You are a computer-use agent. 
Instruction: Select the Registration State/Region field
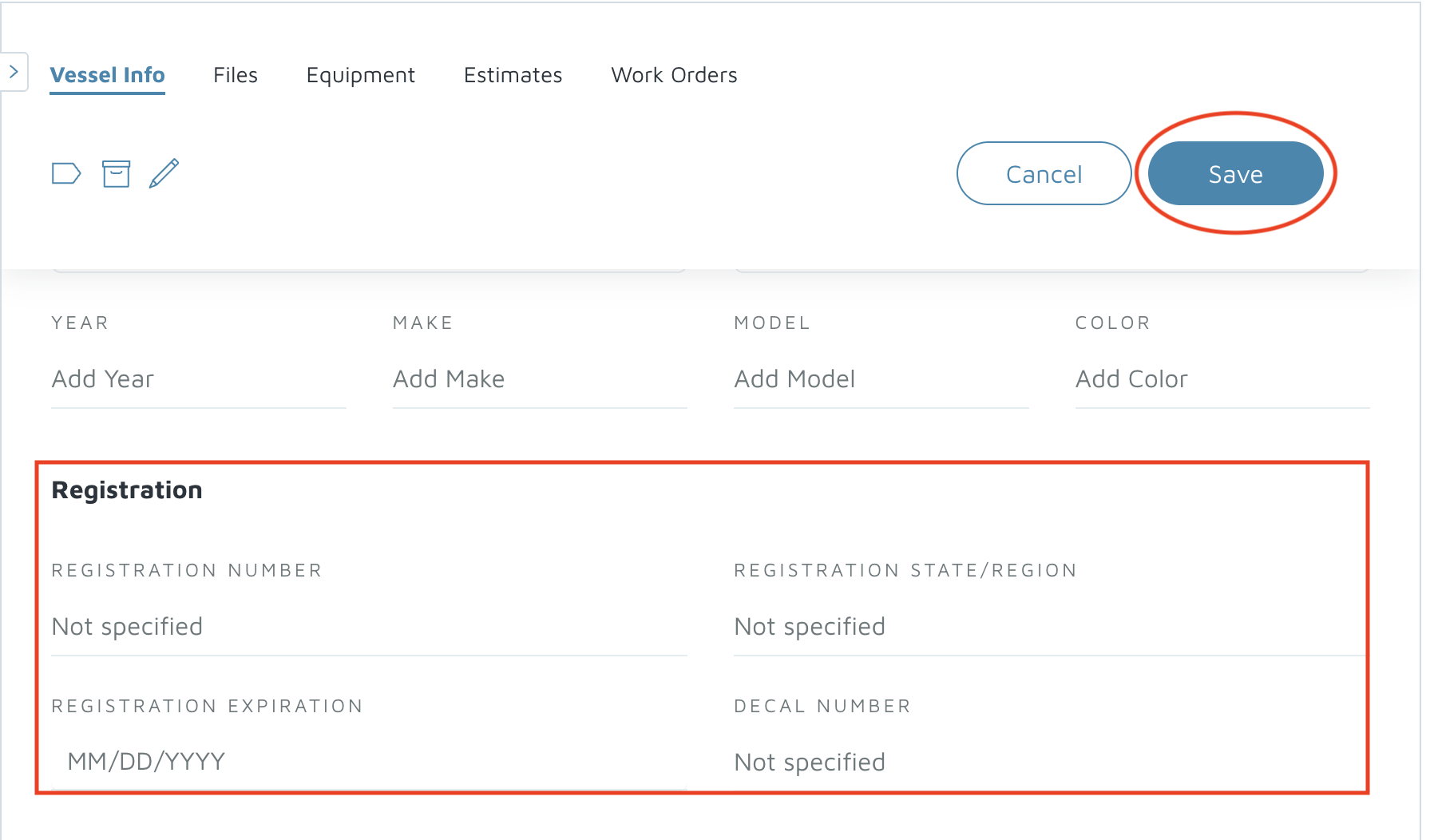pos(1049,627)
